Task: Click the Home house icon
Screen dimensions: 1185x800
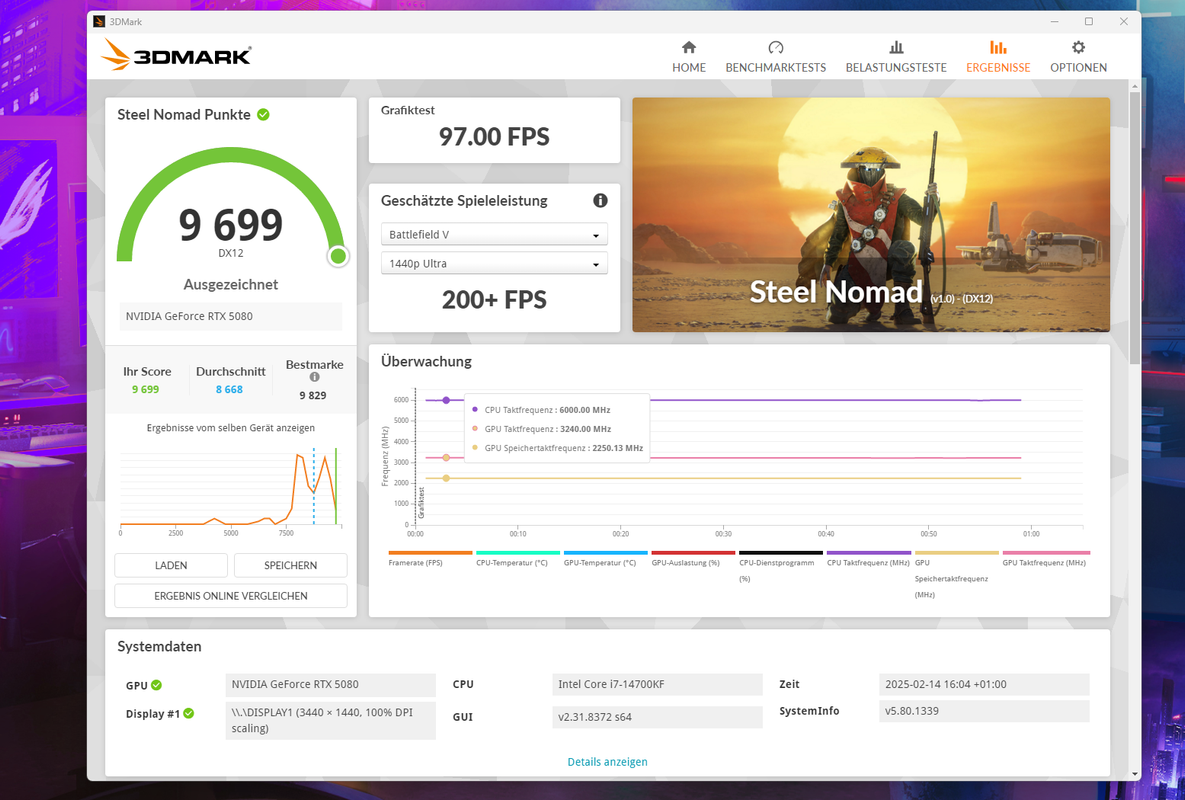Action: pos(688,48)
